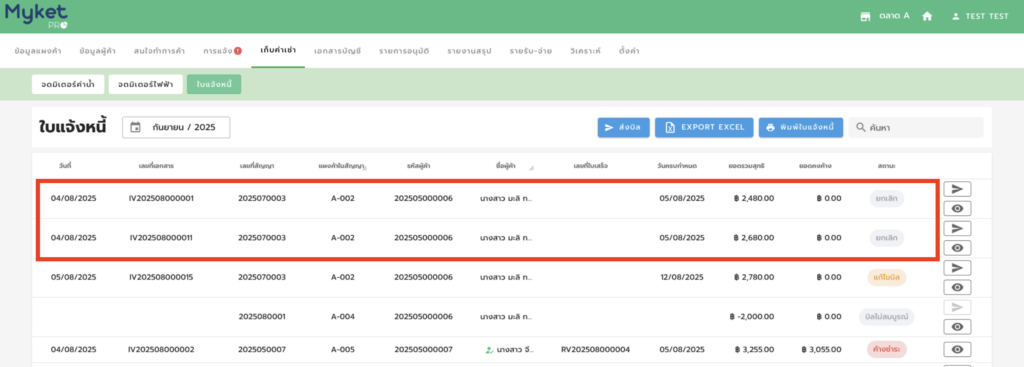The image size is (1024, 367).
Task: View invoice IV202508000002 using its eye icon
Action: click(957, 349)
